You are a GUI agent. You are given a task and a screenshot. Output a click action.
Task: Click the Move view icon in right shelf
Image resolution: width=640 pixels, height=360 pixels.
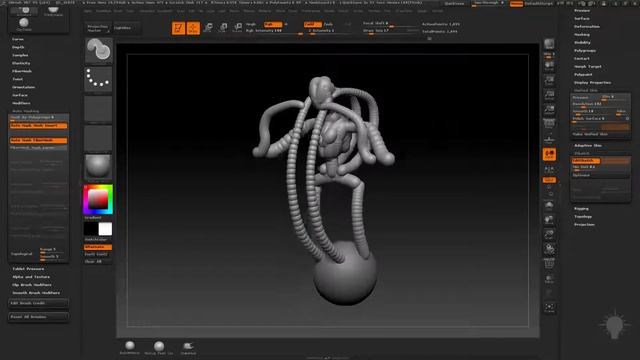pyautogui.click(x=549, y=220)
